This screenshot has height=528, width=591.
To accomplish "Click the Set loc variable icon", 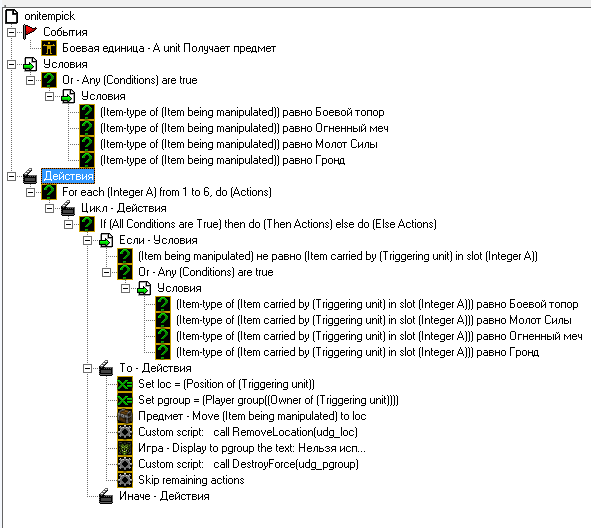I will click(x=125, y=384).
